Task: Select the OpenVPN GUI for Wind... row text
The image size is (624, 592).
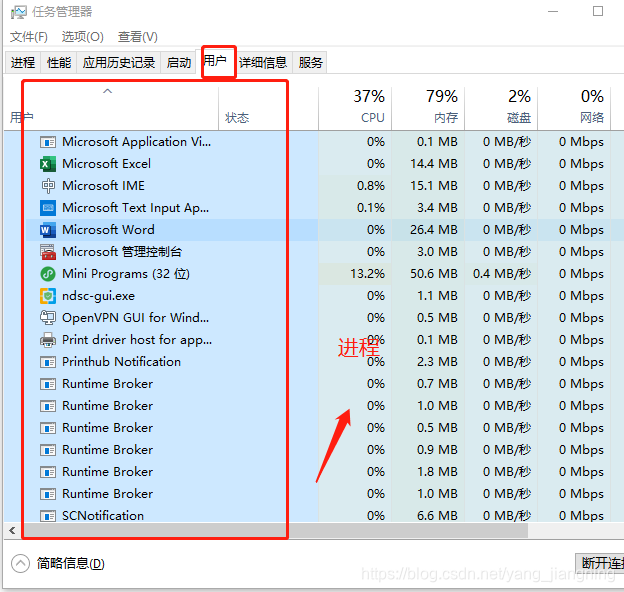Action: (135, 318)
